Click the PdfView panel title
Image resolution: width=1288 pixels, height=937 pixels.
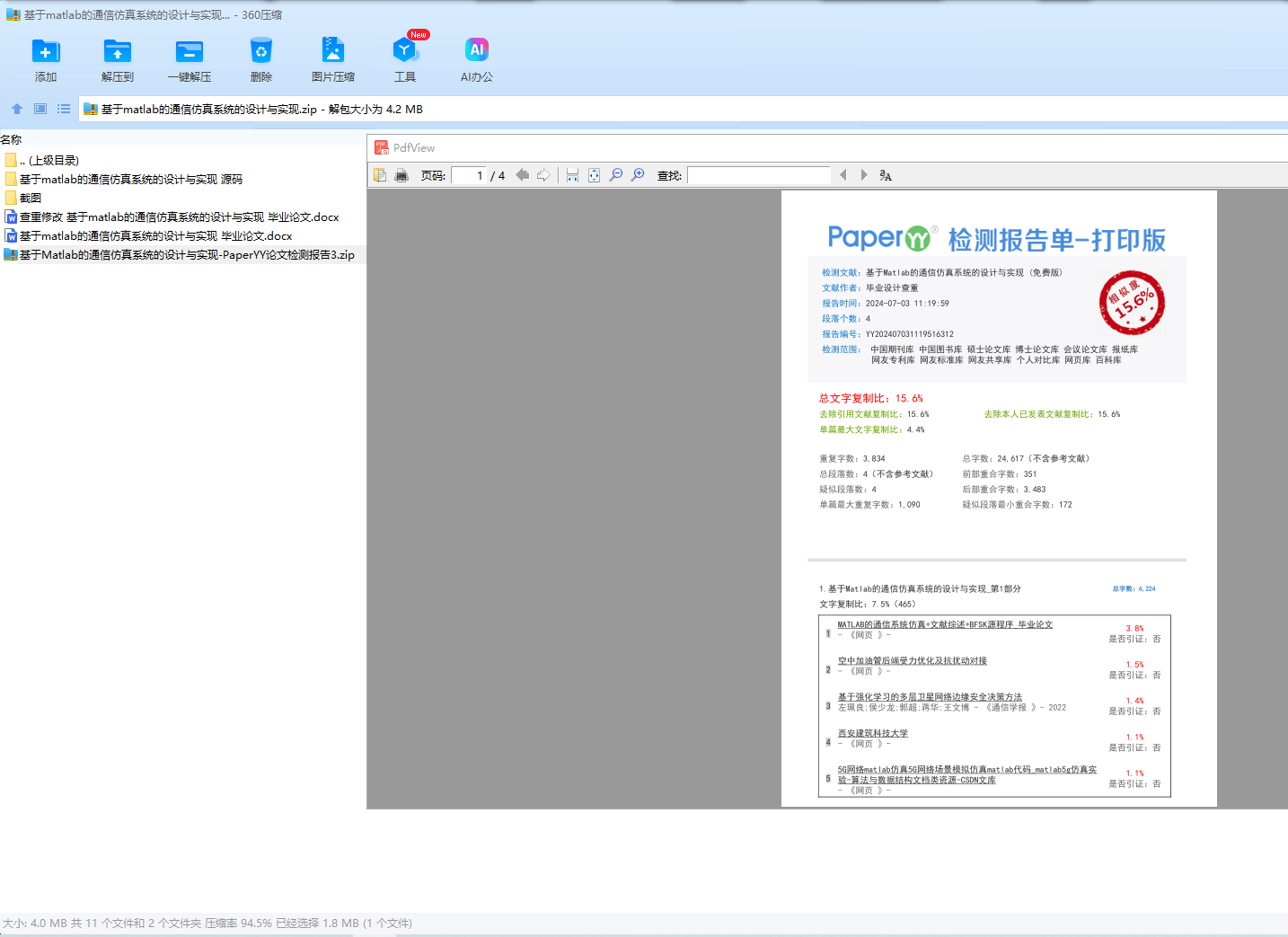click(x=414, y=148)
